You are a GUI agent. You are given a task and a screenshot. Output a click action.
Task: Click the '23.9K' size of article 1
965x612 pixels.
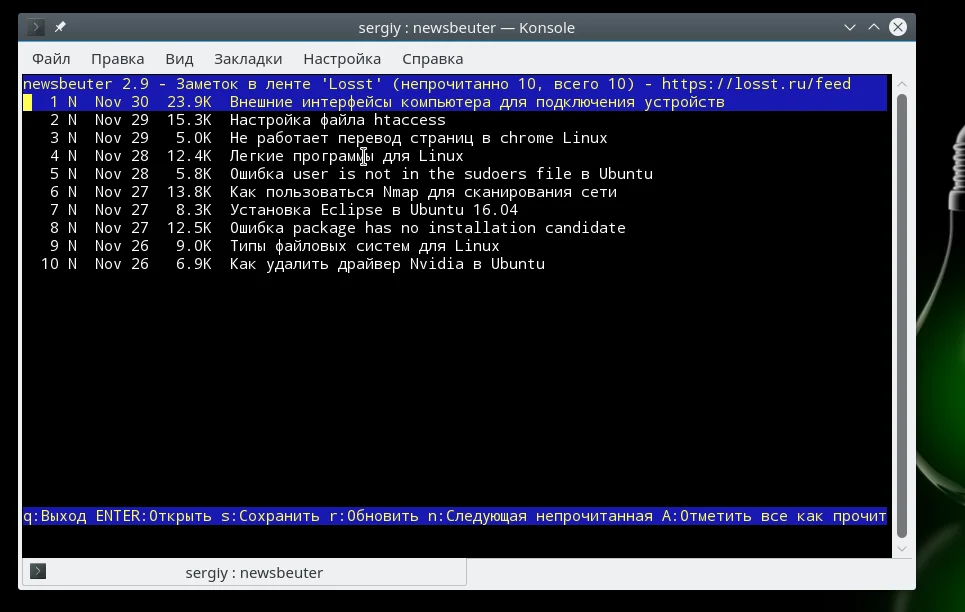click(190, 102)
